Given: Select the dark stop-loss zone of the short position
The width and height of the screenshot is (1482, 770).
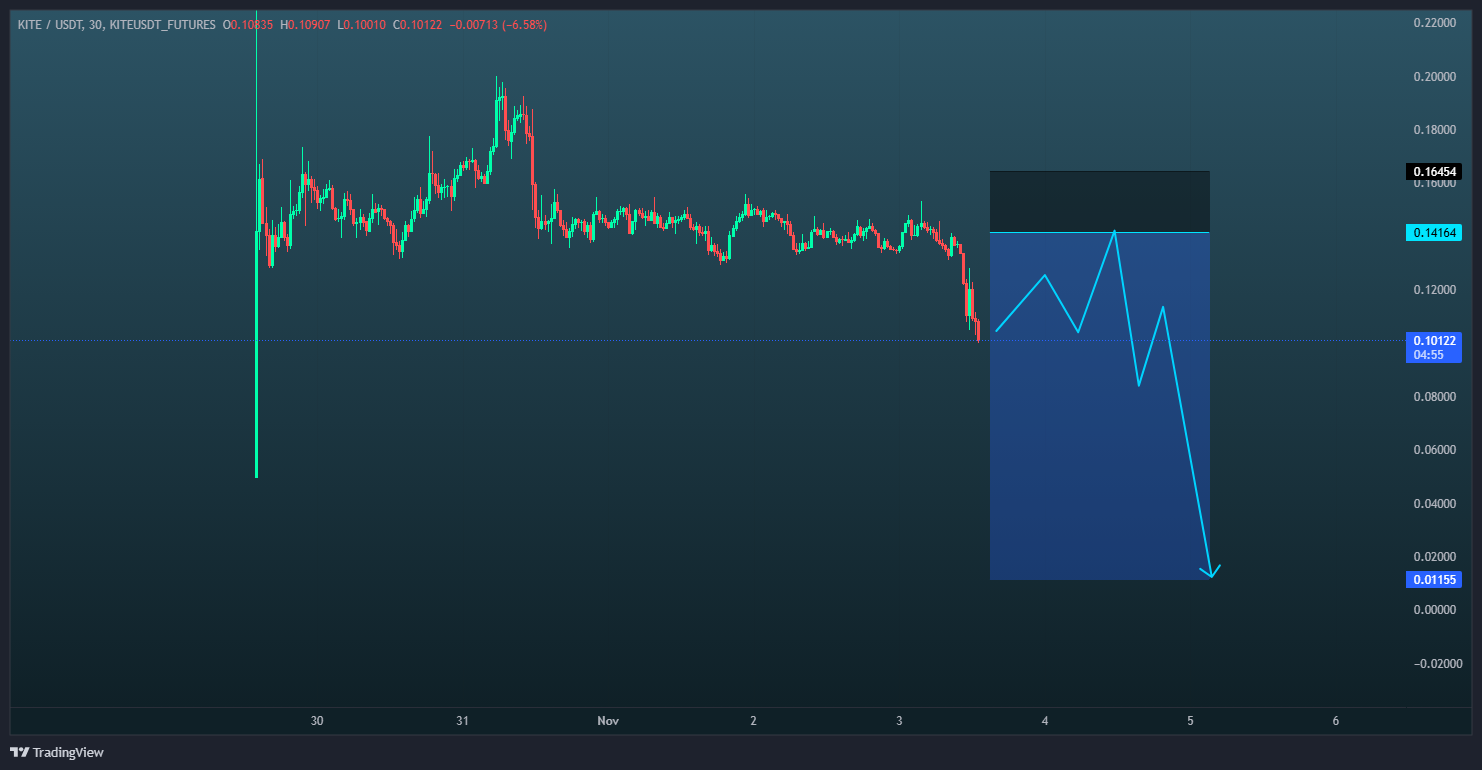Looking at the screenshot, I should [1099, 202].
